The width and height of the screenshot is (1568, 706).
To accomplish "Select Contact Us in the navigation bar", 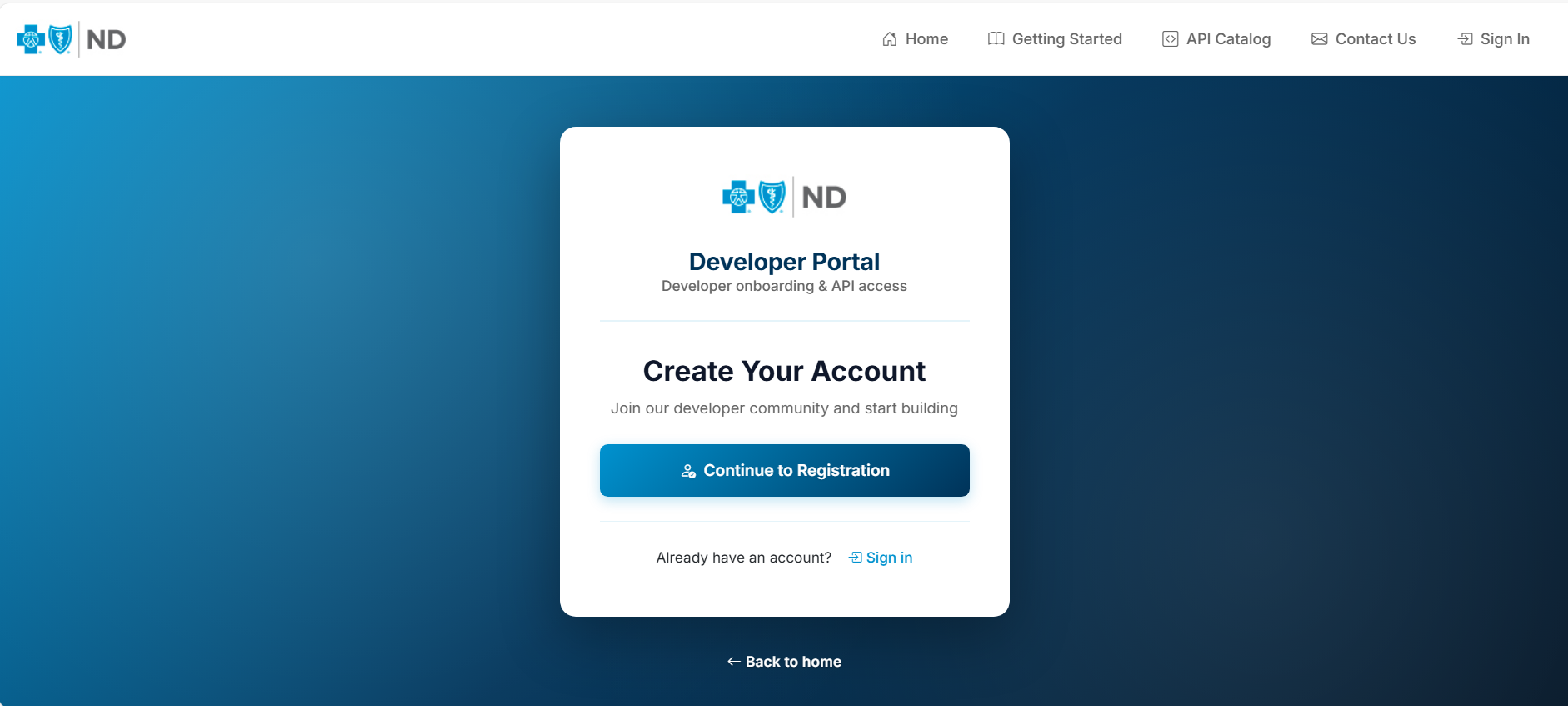I will click(1375, 39).
